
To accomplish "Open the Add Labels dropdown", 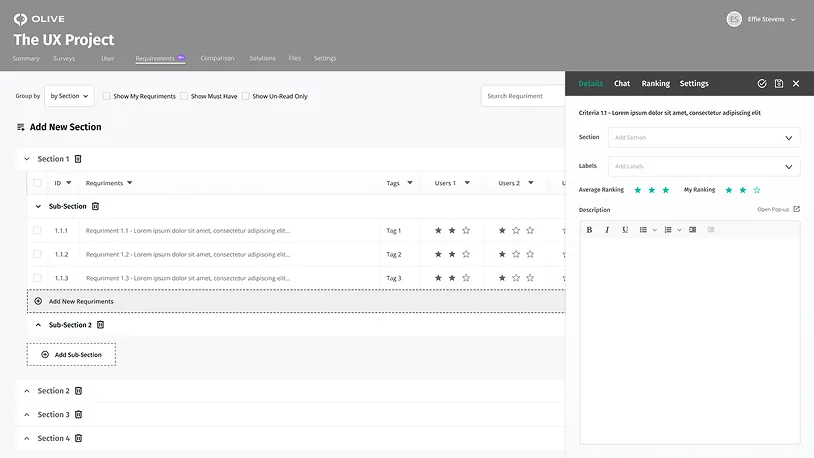I will coord(704,167).
